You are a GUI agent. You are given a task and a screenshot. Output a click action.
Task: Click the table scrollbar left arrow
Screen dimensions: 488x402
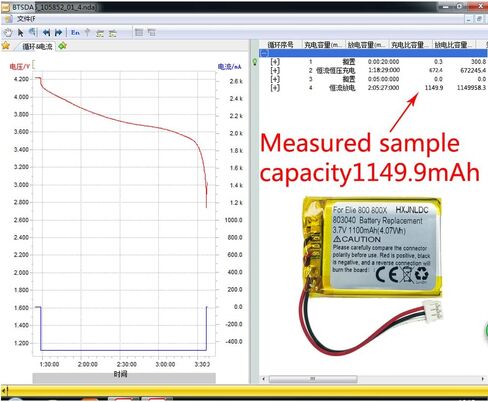264,379
